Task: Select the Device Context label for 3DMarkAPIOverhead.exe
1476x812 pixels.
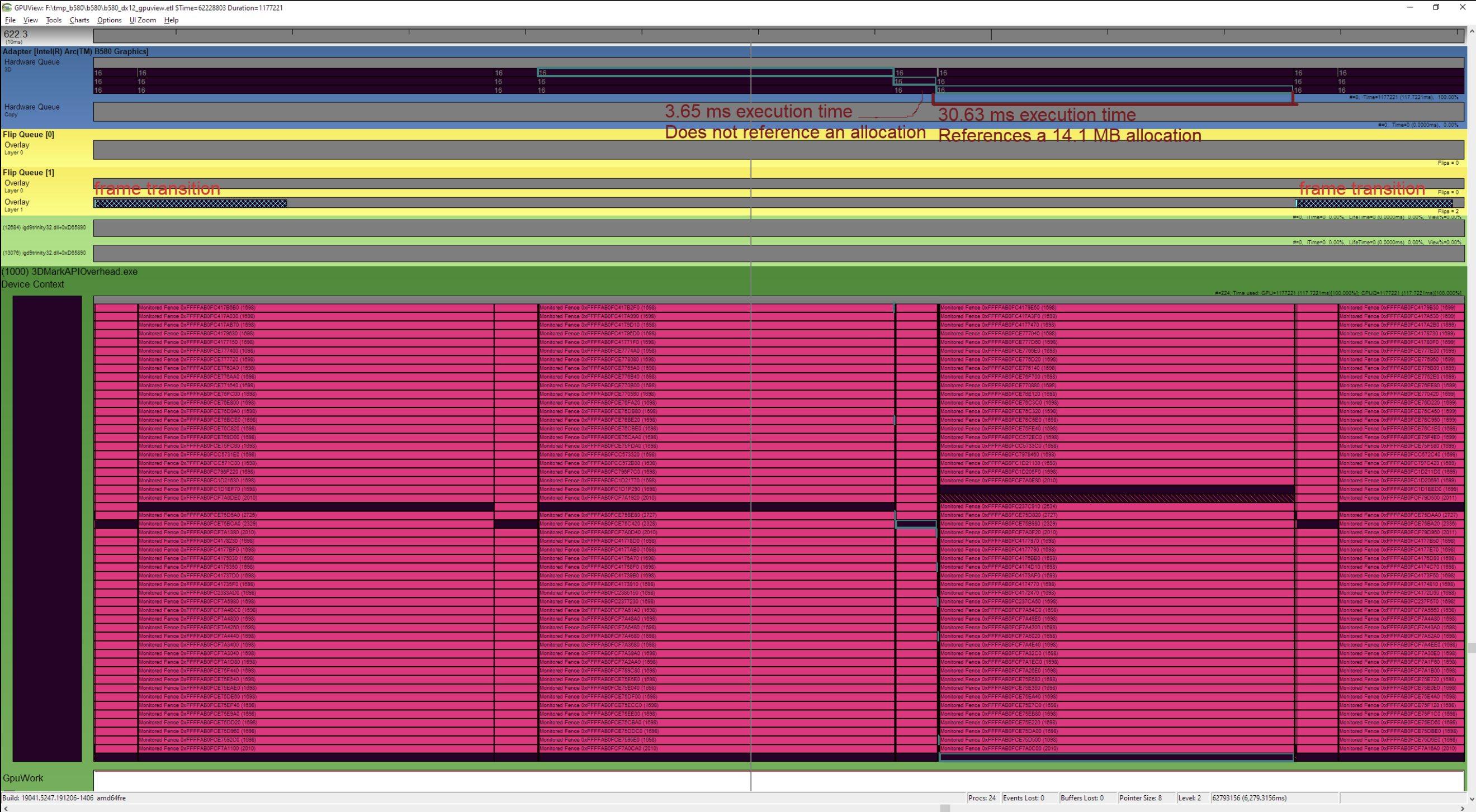Action: [x=32, y=284]
